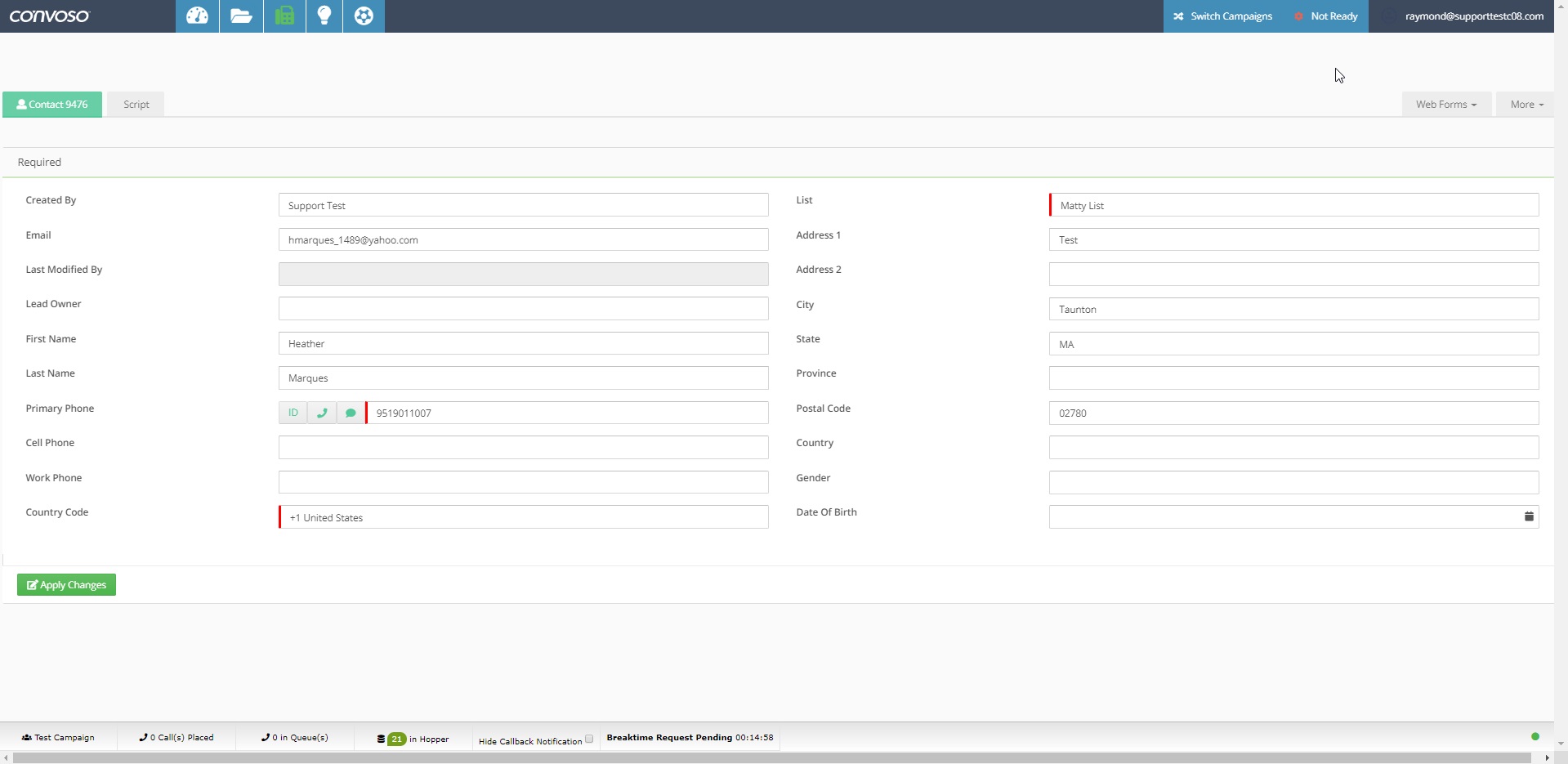Select the Contact 9476 tab
Image resolution: width=1568 pixels, height=764 pixels.
(52, 105)
